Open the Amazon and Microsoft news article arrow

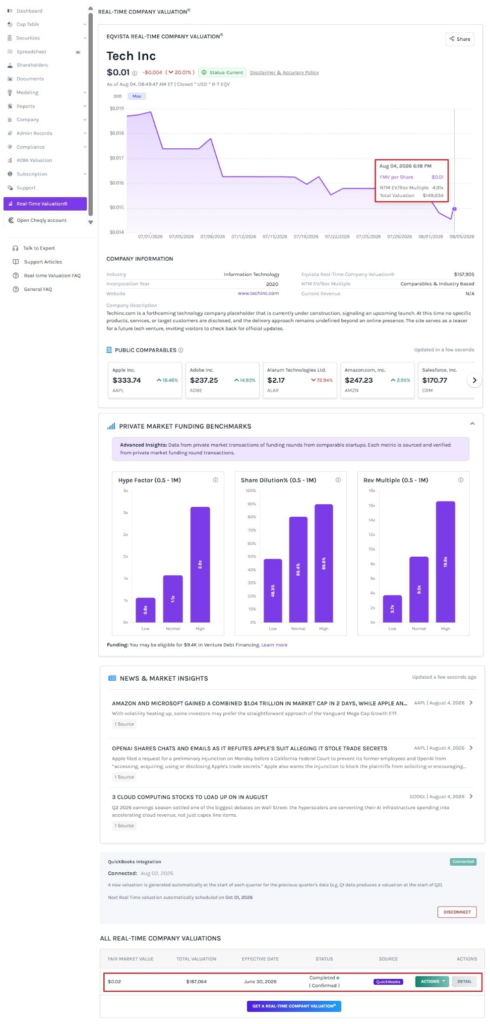(472, 704)
